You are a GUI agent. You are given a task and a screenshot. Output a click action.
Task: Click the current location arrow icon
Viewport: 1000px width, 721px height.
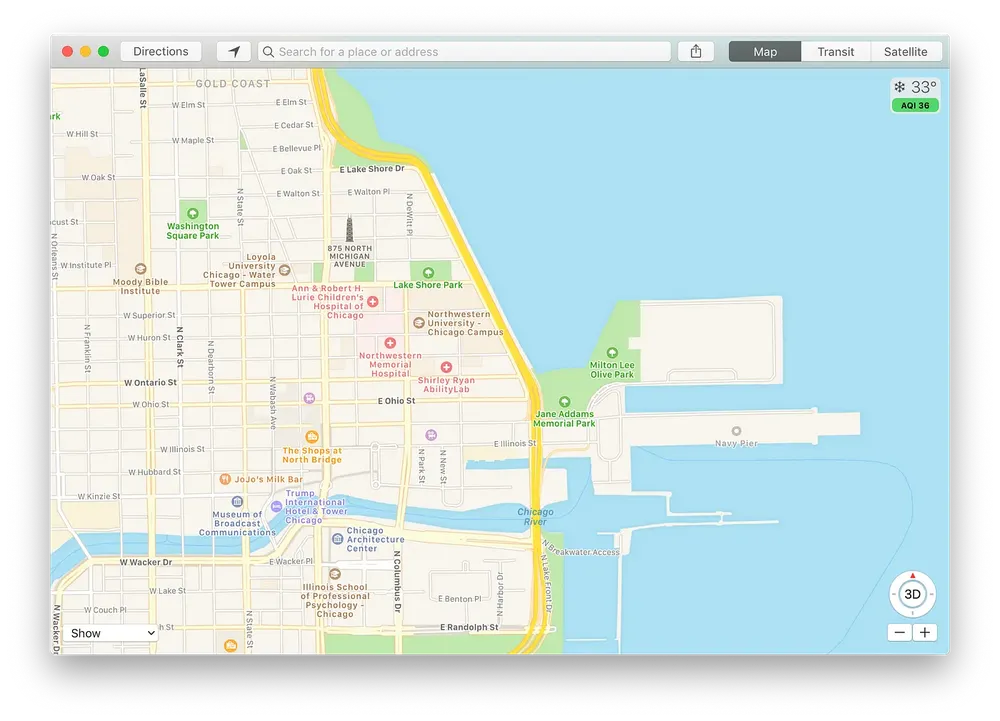coord(234,51)
